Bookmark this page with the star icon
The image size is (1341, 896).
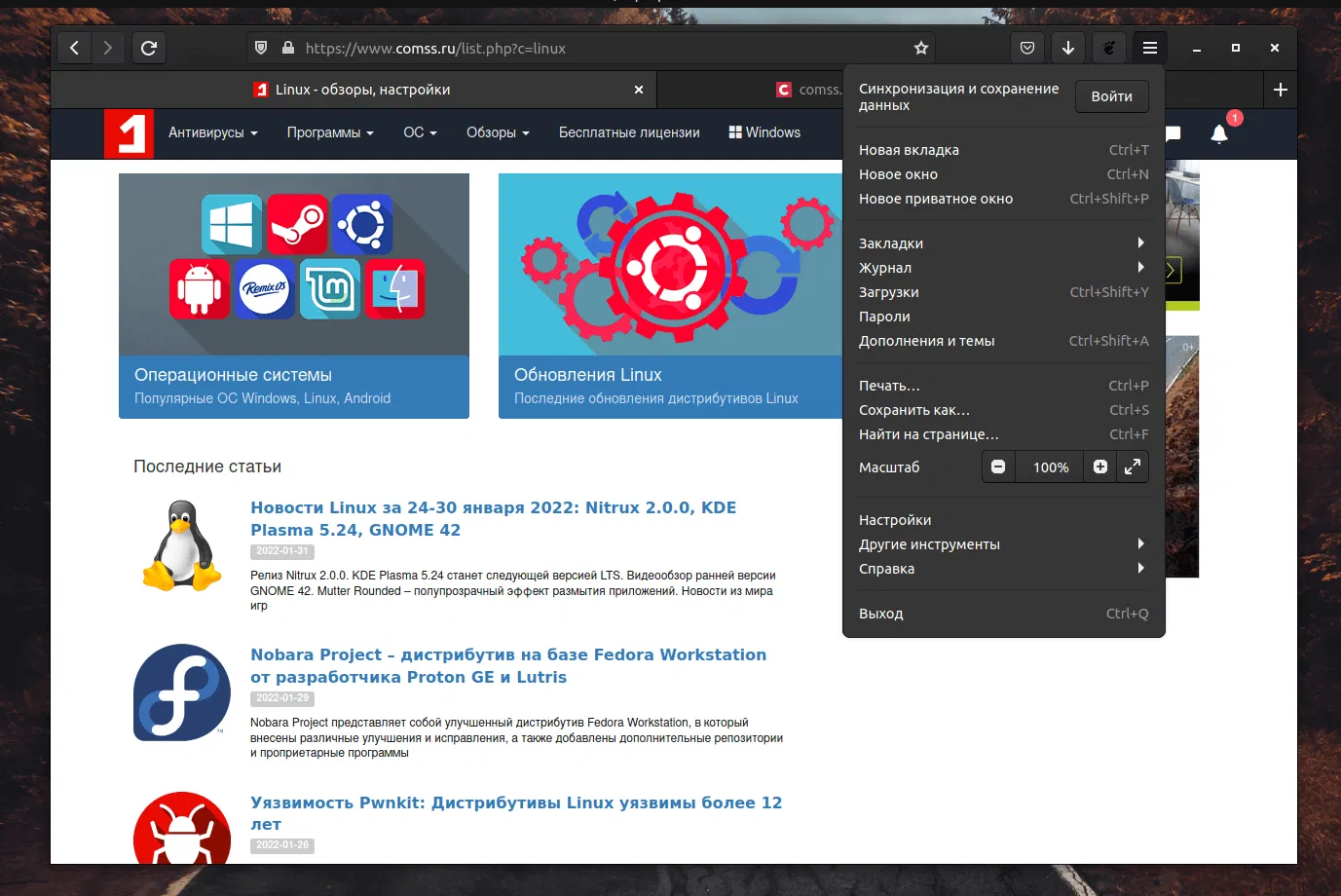pos(921,48)
